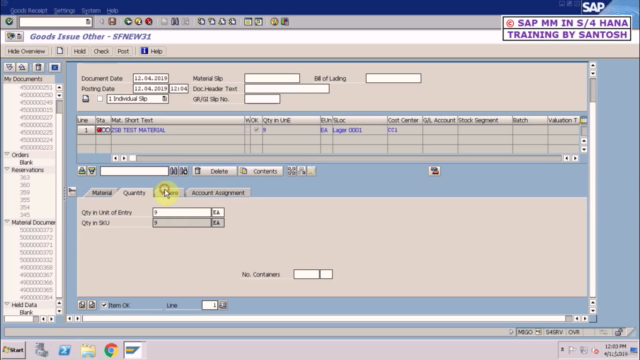Viewport: 640px width, 360px height.
Task: Open the Settings menu
Action: point(64,11)
